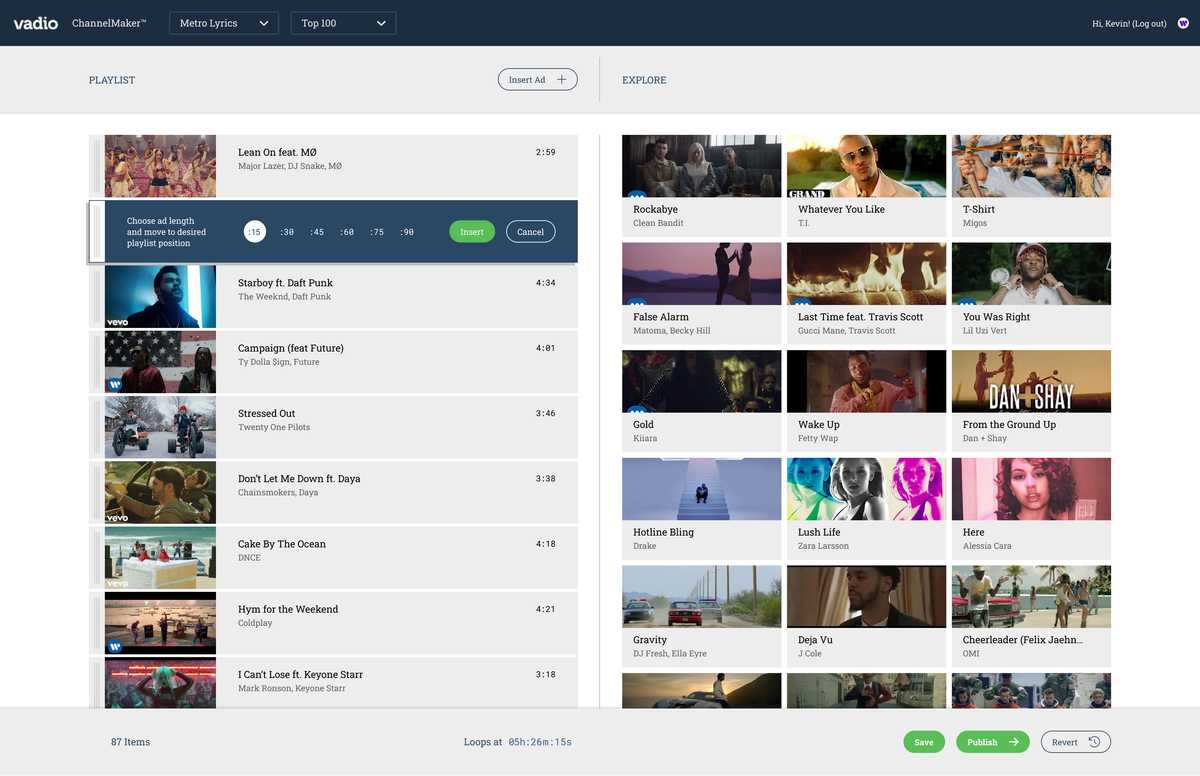Click the EXPLORE heading

click(644, 80)
